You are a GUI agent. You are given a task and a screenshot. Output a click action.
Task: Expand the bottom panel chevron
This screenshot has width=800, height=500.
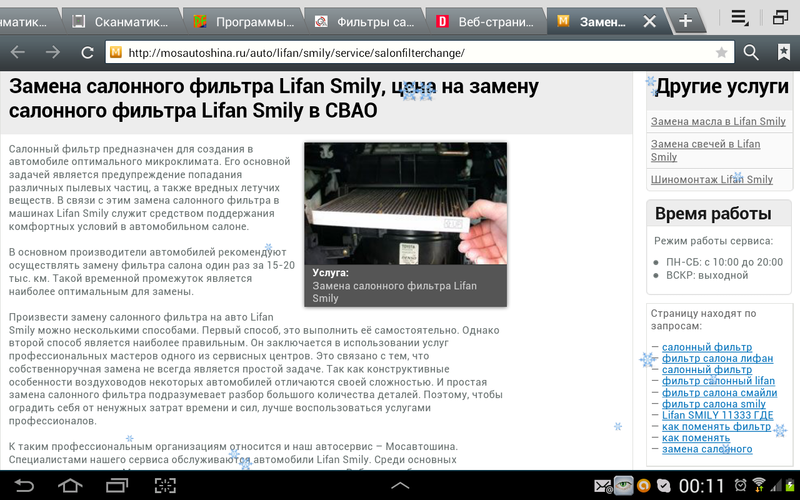click(400, 486)
